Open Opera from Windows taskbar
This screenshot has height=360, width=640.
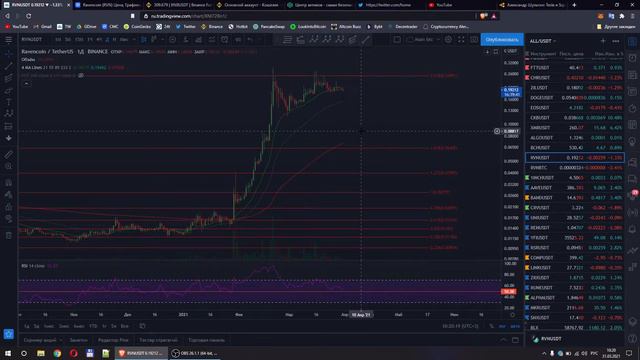73,353
